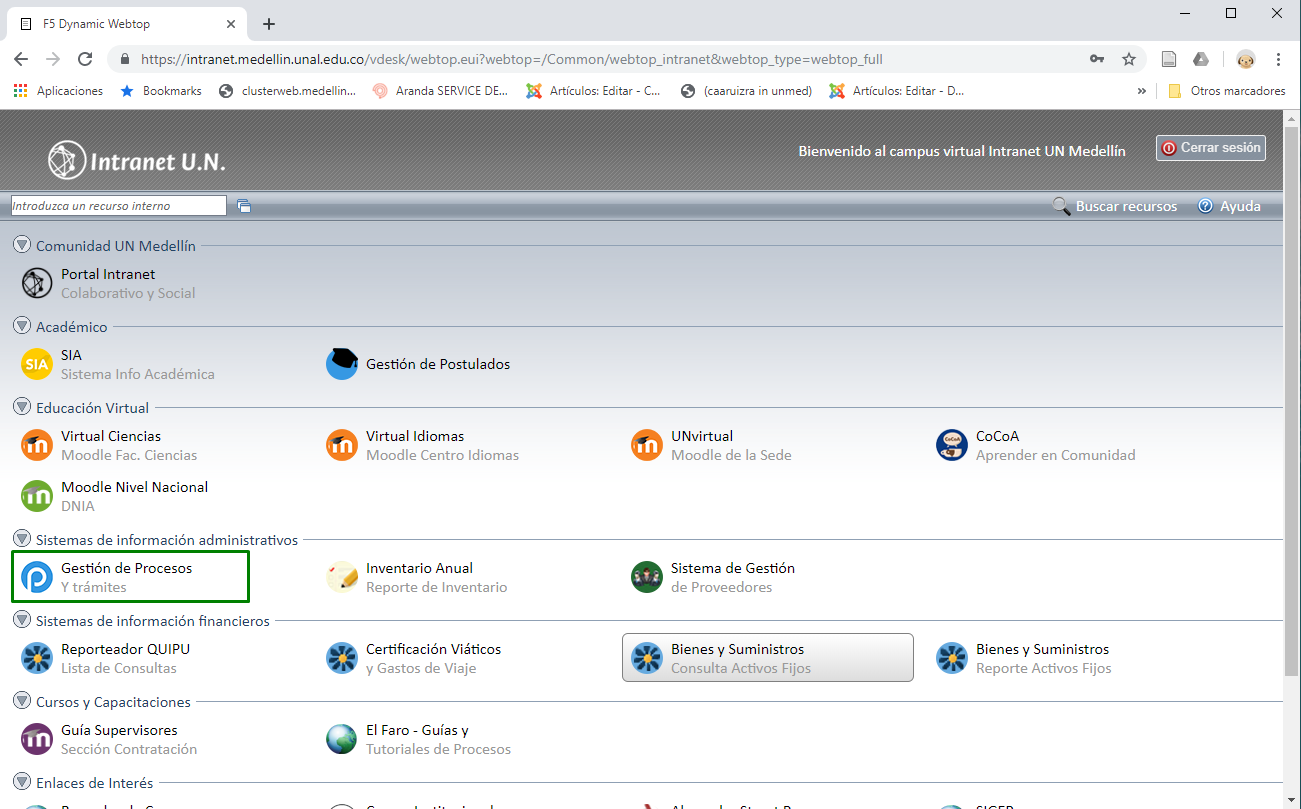The width and height of the screenshot is (1301, 809).
Task: Open the Bookmarks bookmark
Action: pyautogui.click(x=161, y=91)
